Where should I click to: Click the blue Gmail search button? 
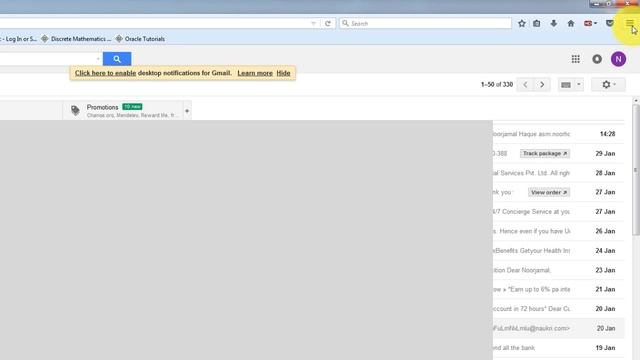pos(117,59)
